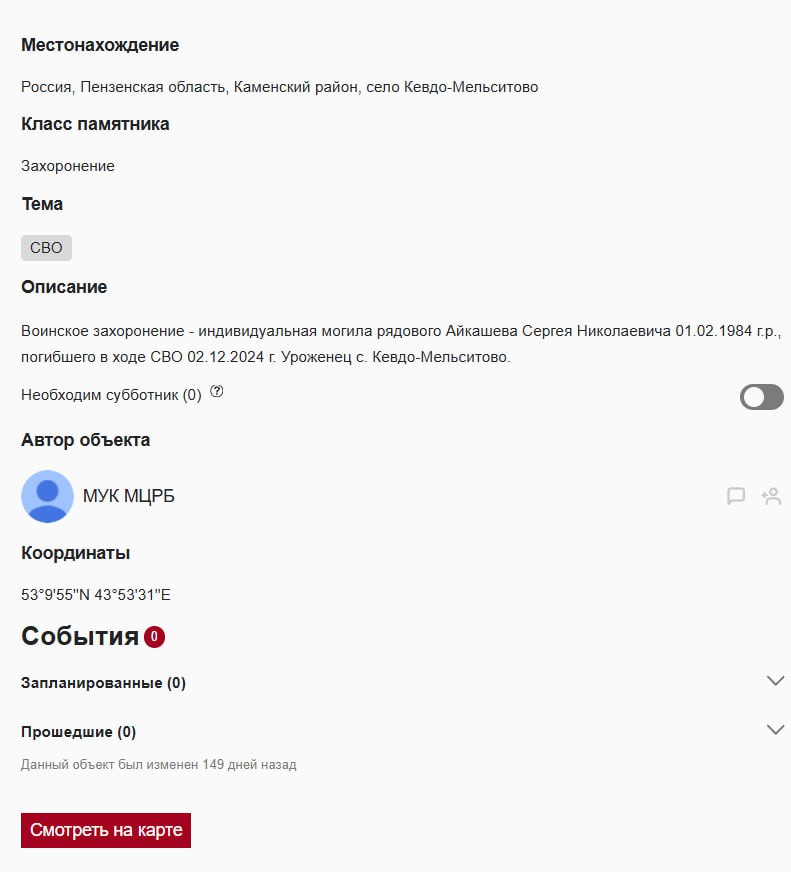Expand Прошедшие section with its chevron arrow
The height and width of the screenshot is (872, 791).
tap(775, 729)
